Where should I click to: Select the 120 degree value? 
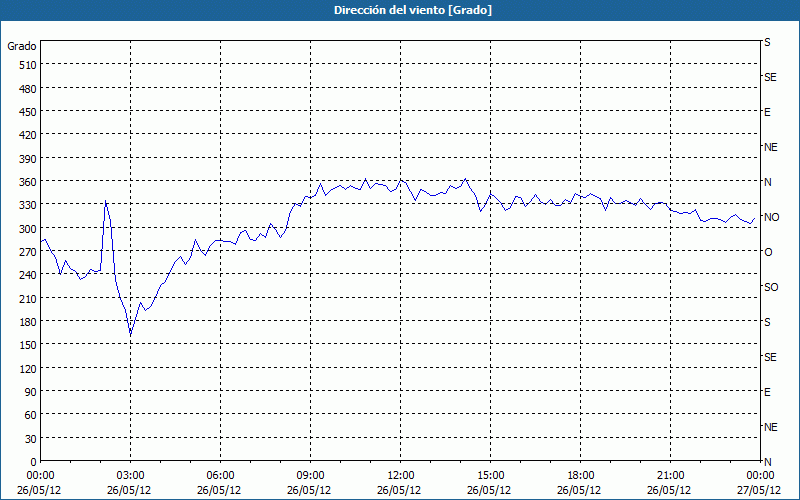pos(29,369)
